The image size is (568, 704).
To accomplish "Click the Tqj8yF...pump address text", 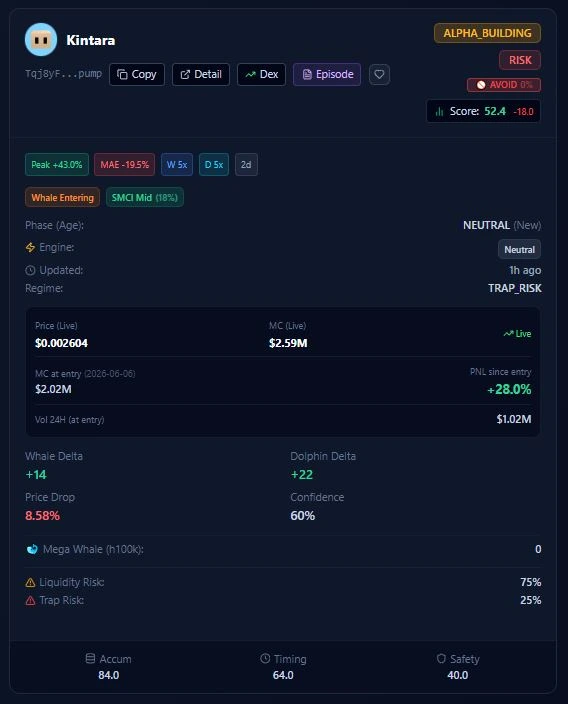I will click(x=63, y=74).
